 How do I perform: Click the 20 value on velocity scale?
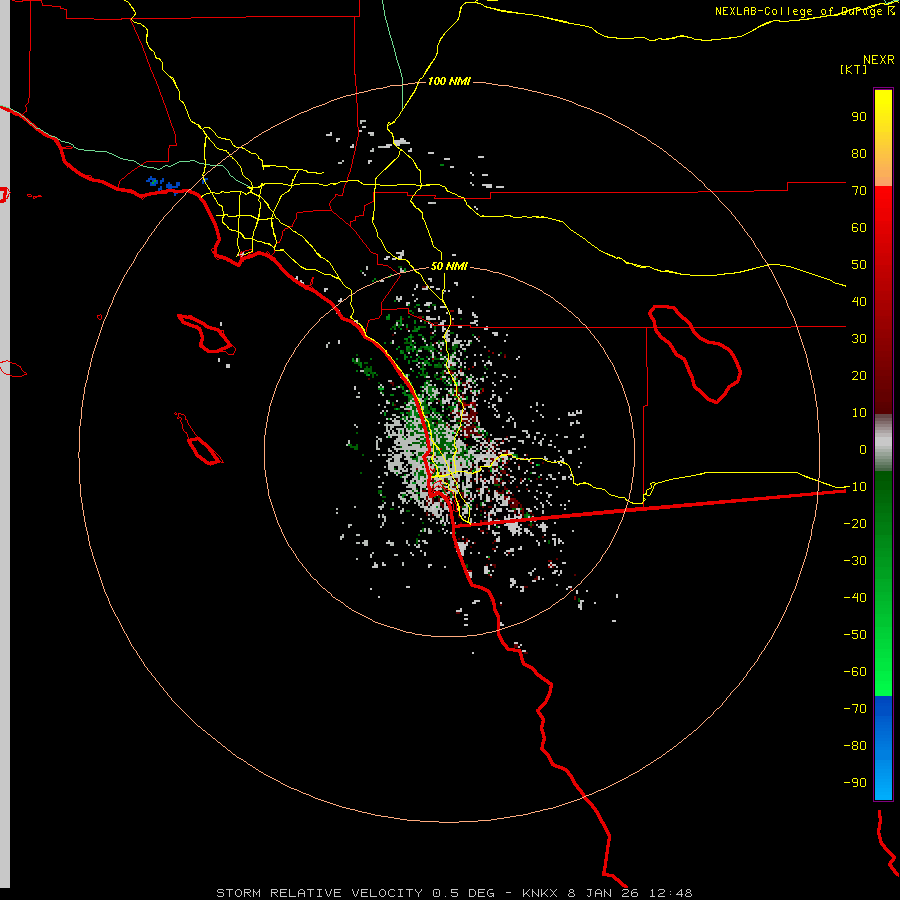pos(859,375)
